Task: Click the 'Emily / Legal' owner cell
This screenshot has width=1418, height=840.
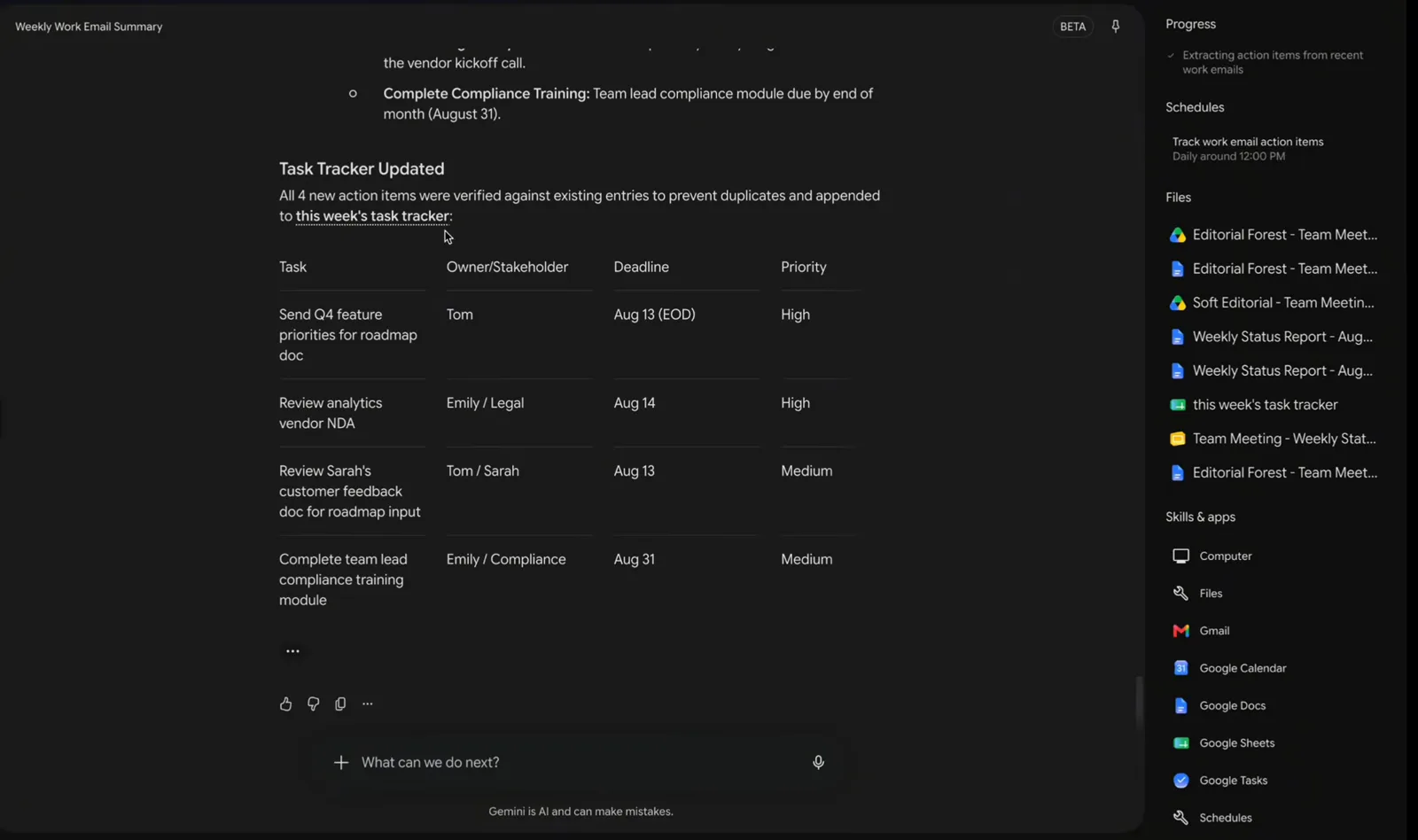Action: 485,403
